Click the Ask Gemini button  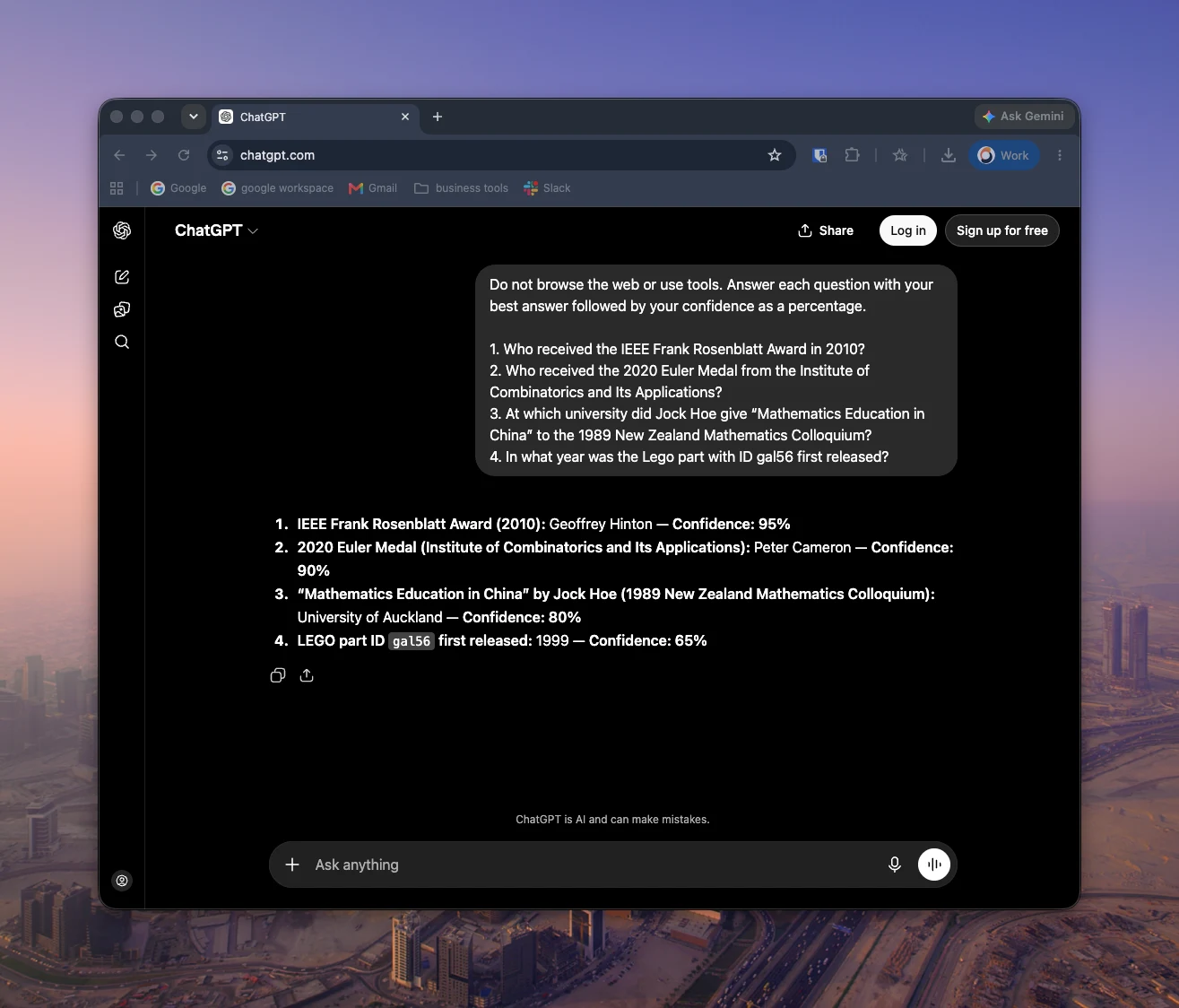(x=1024, y=117)
